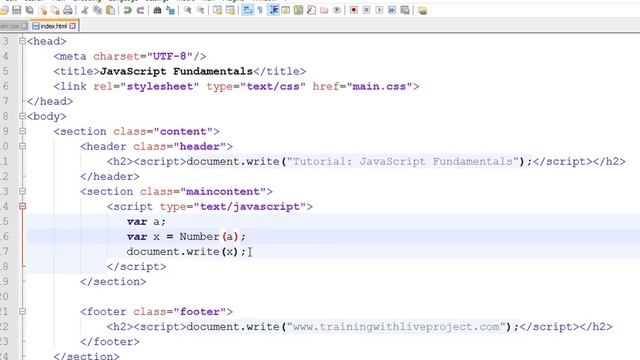Collapse header class header fold marker

pos(22,146)
